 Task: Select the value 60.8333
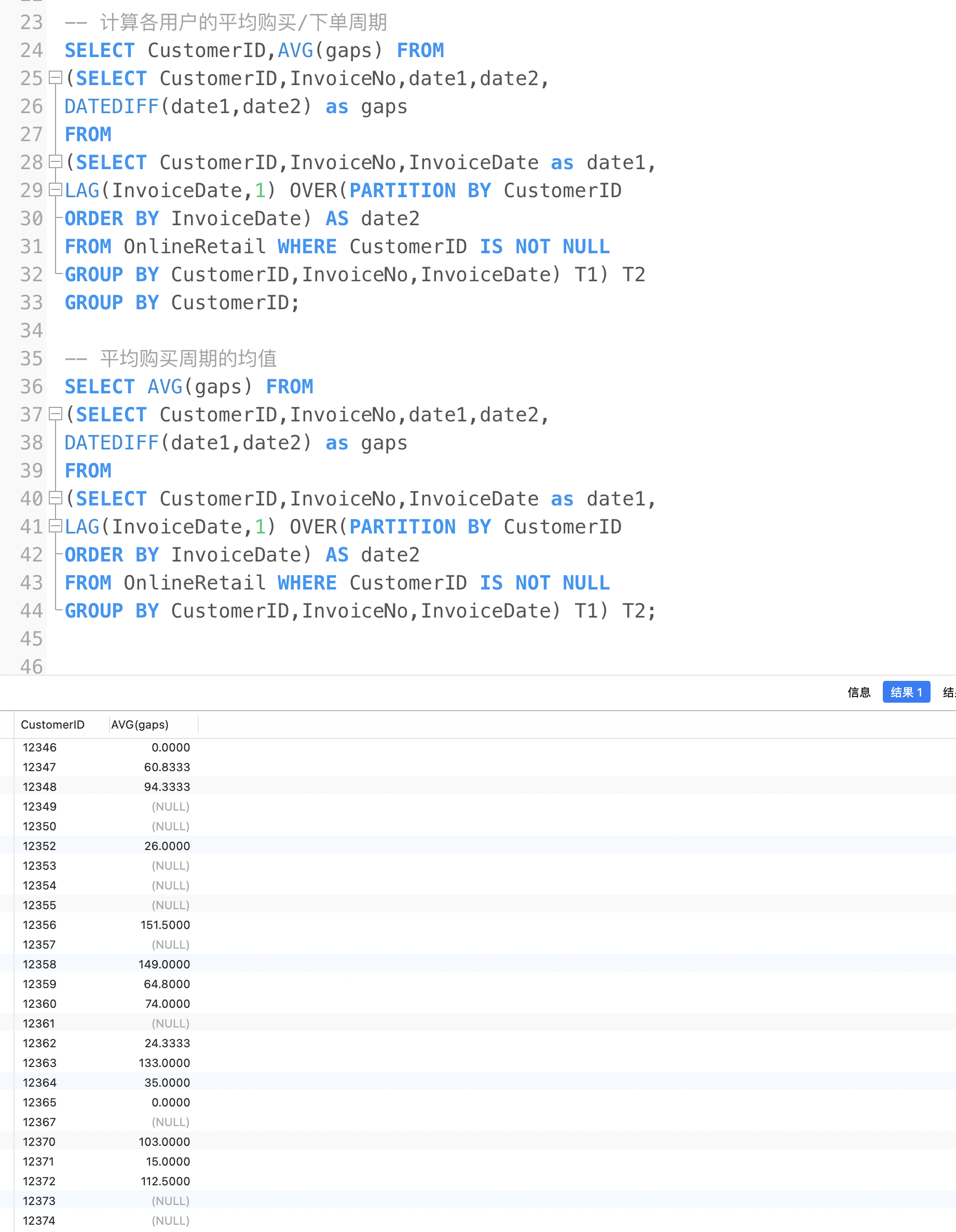pos(167,767)
